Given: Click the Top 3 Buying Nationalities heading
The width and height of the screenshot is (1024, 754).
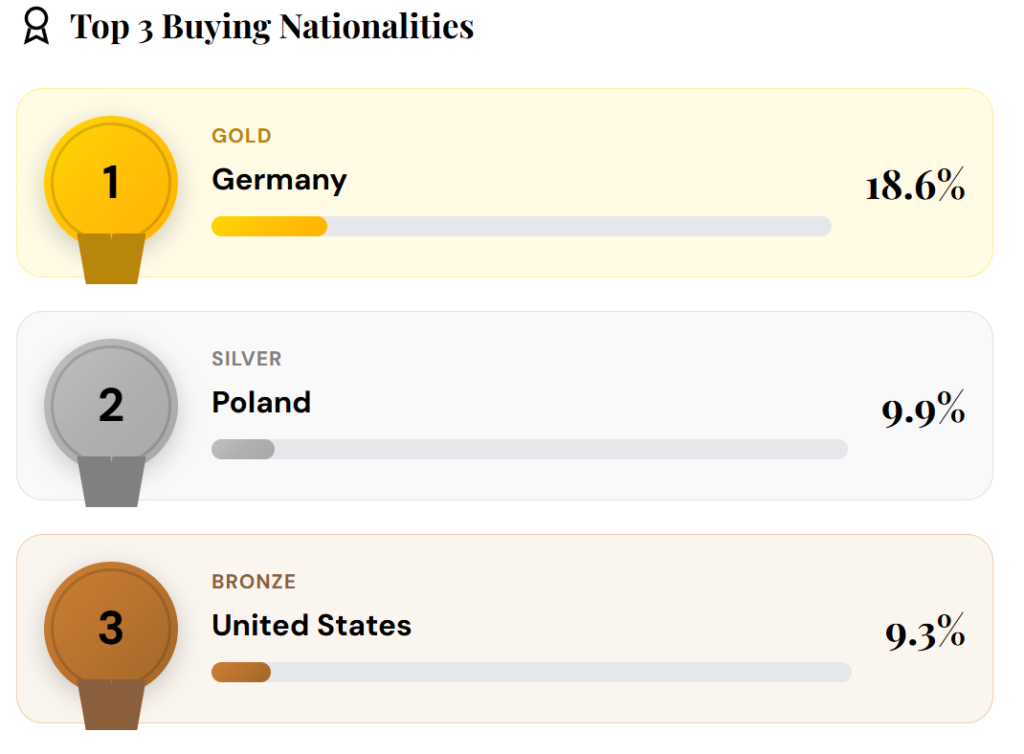Looking at the screenshot, I should coord(272,27).
